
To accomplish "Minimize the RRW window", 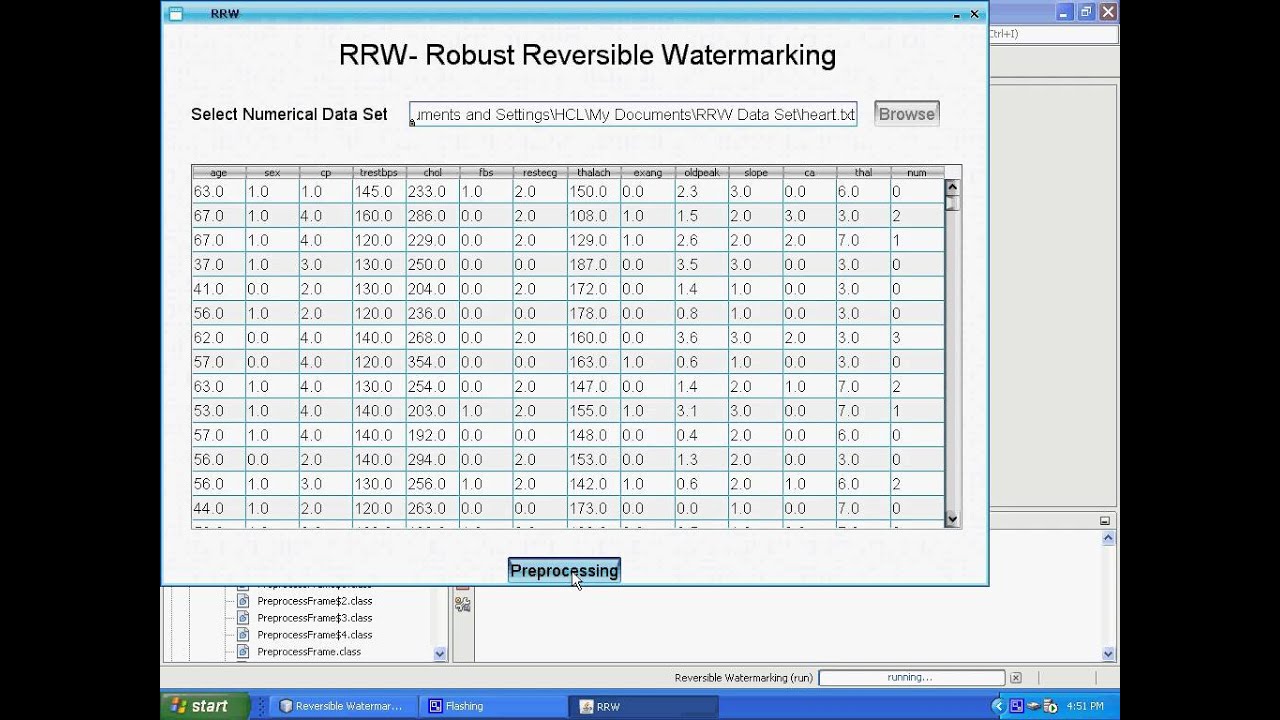I will (x=956, y=15).
